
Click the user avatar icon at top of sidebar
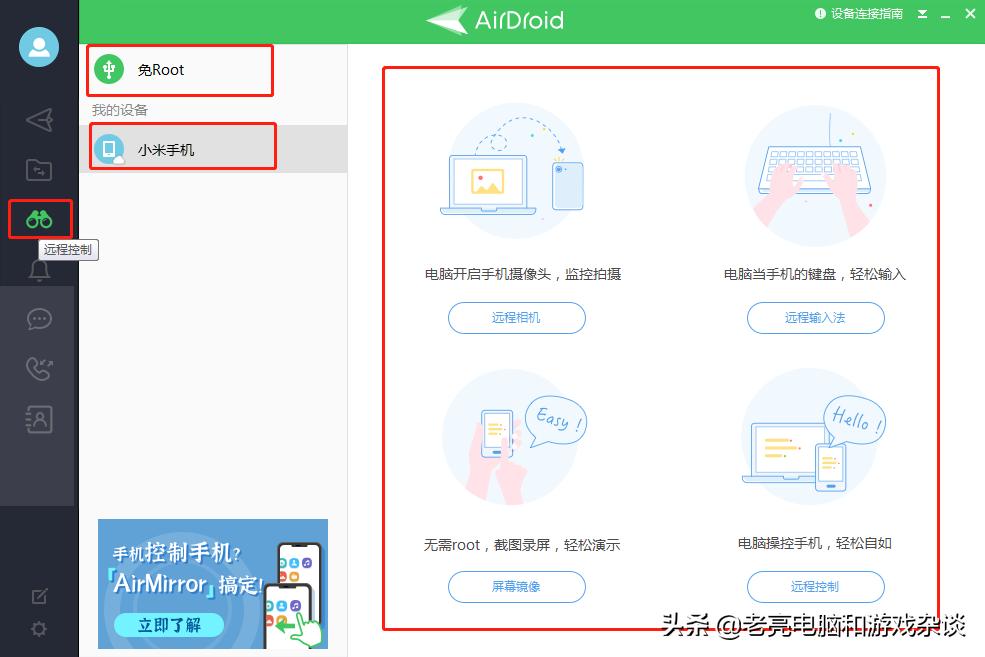tap(38, 46)
